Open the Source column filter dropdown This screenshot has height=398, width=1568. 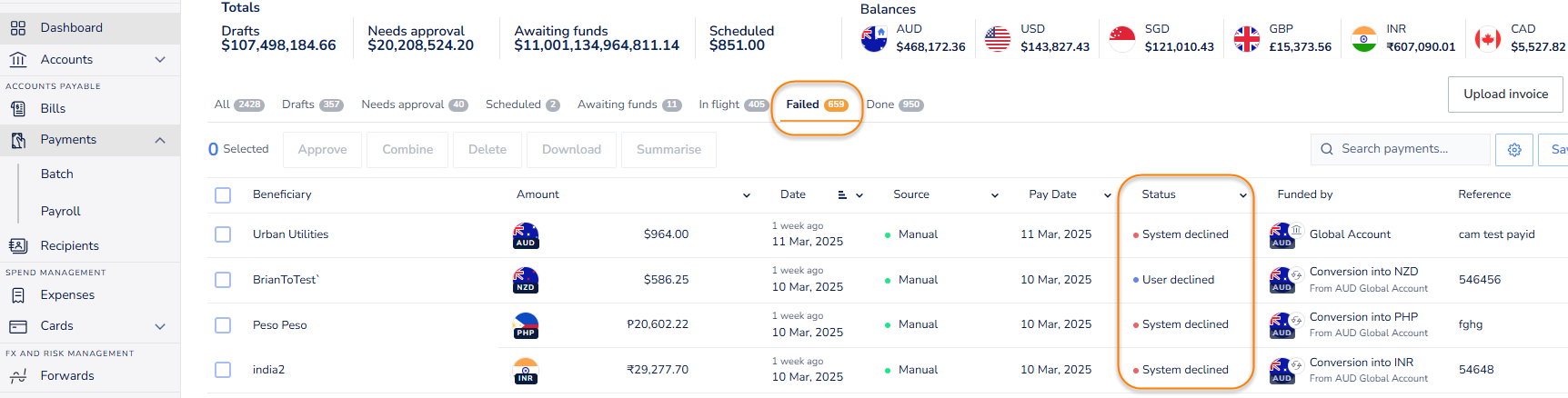click(994, 195)
